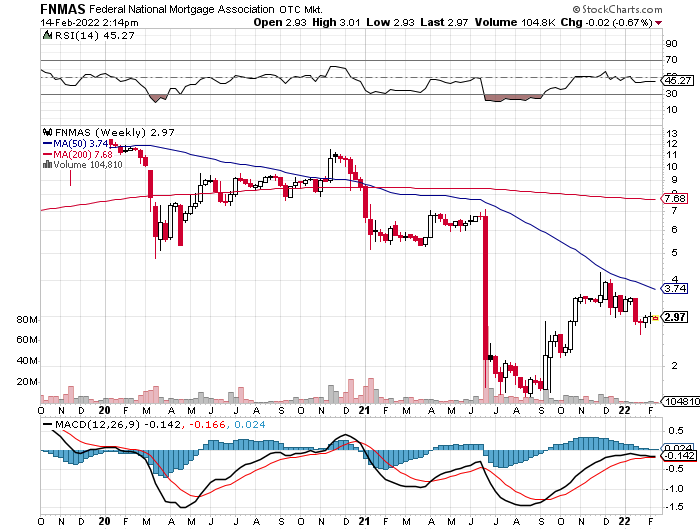Click the -1.5 level on the MACD axis
The image size is (700, 530).
674,506
